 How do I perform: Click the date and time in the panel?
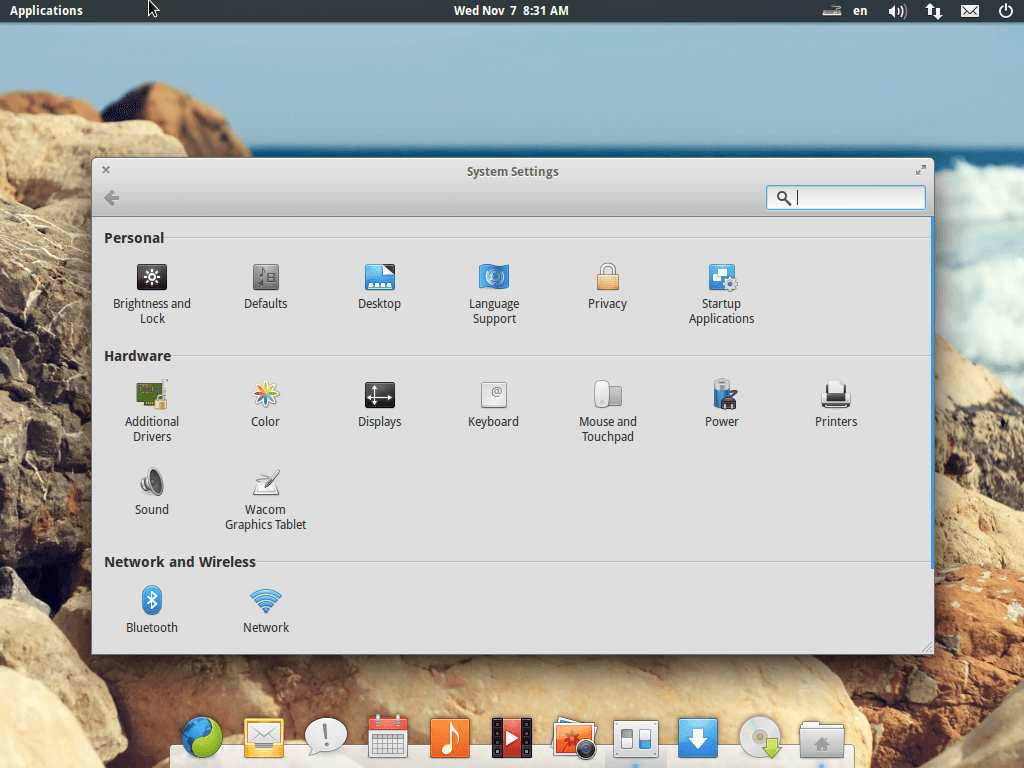[511, 10]
